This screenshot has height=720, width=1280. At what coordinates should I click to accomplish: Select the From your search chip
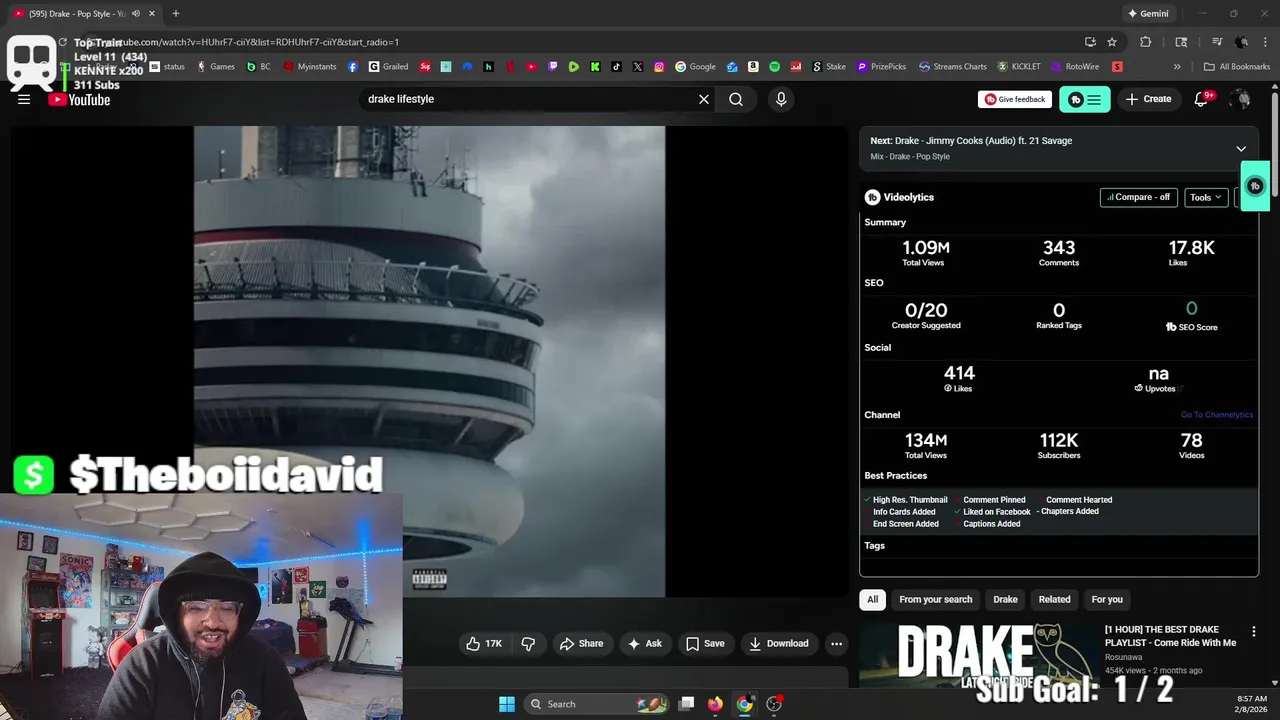click(935, 599)
